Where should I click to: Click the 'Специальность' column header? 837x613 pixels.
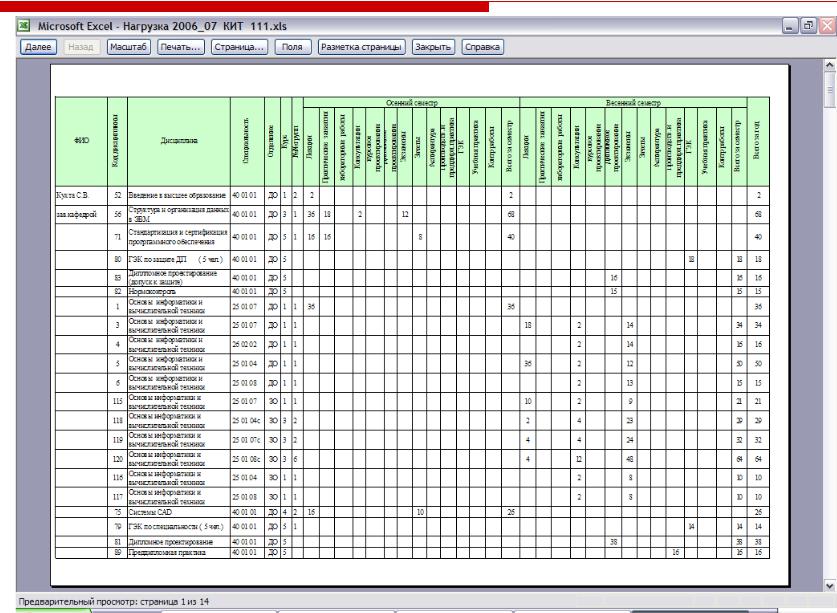[x=247, y=141]
